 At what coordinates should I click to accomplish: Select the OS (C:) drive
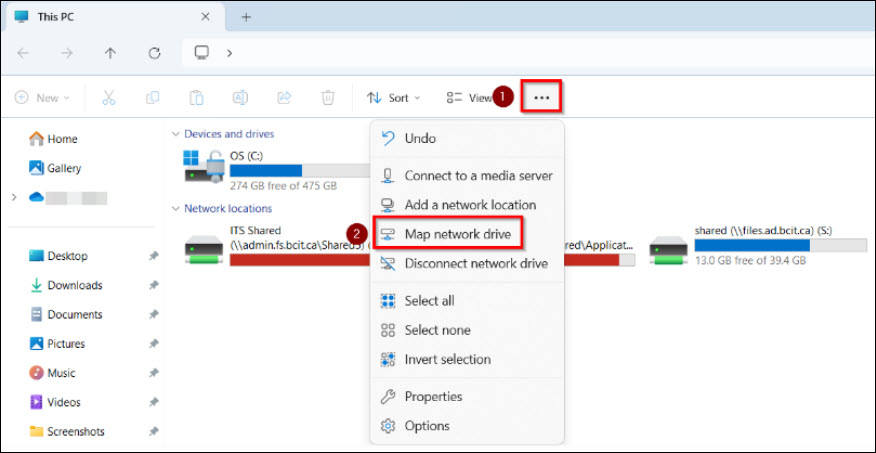click(x=277, y=170)
